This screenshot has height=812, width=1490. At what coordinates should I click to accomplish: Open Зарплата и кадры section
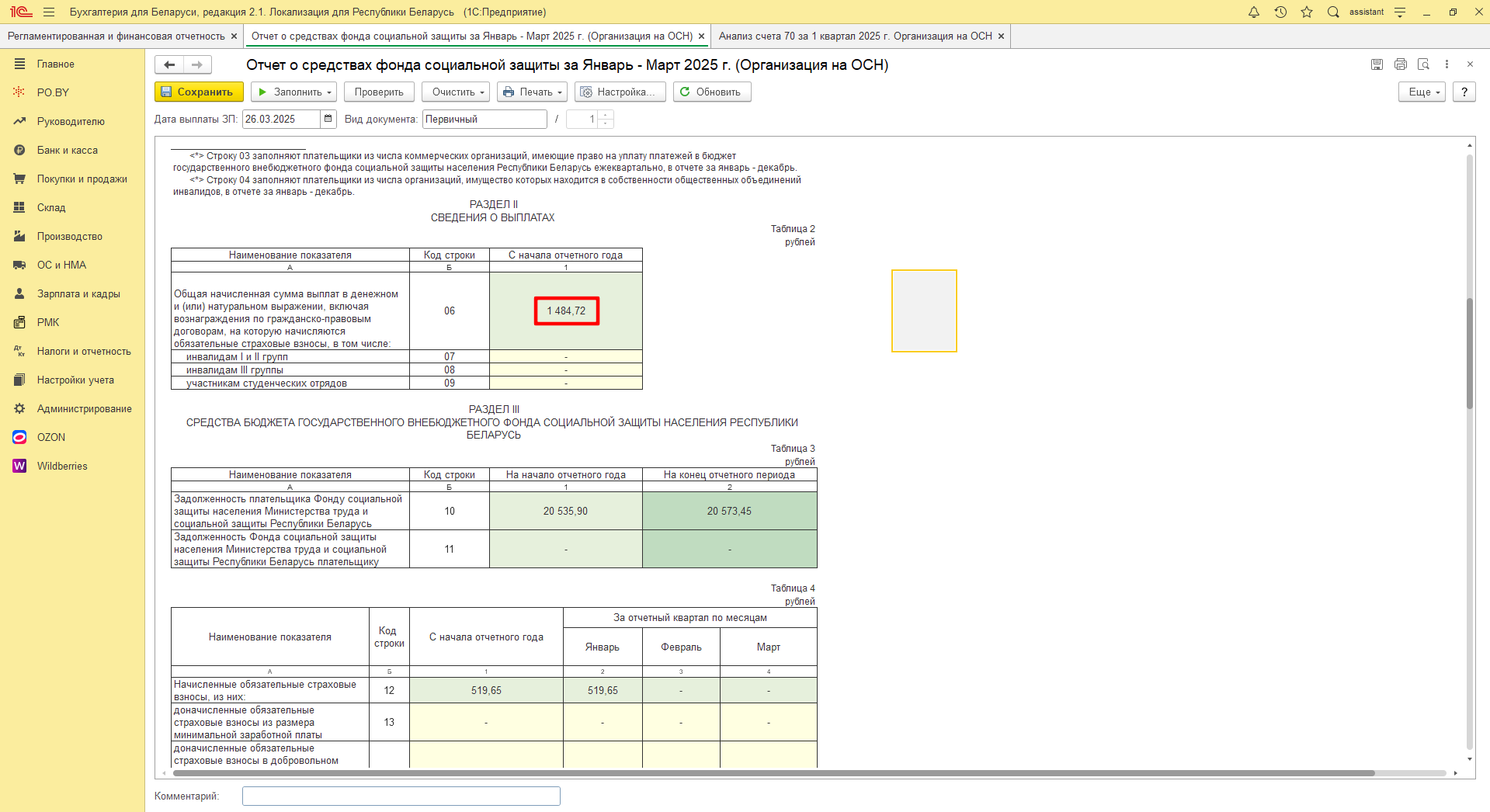[78, 293]
